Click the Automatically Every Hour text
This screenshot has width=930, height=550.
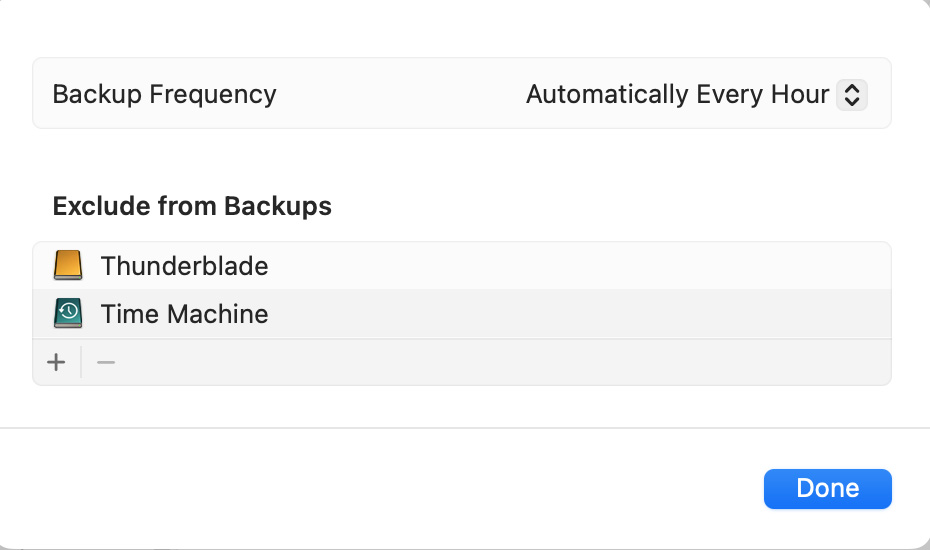pos(677,95)
